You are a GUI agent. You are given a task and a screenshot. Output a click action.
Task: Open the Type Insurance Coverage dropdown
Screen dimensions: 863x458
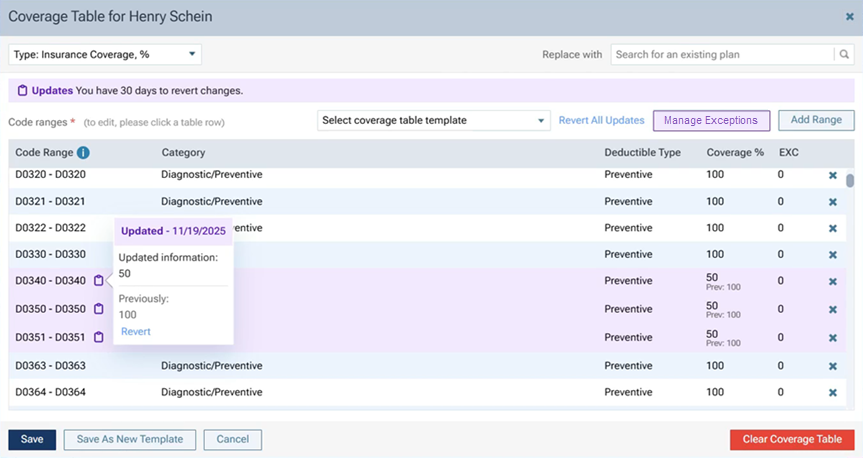(105, 55)
